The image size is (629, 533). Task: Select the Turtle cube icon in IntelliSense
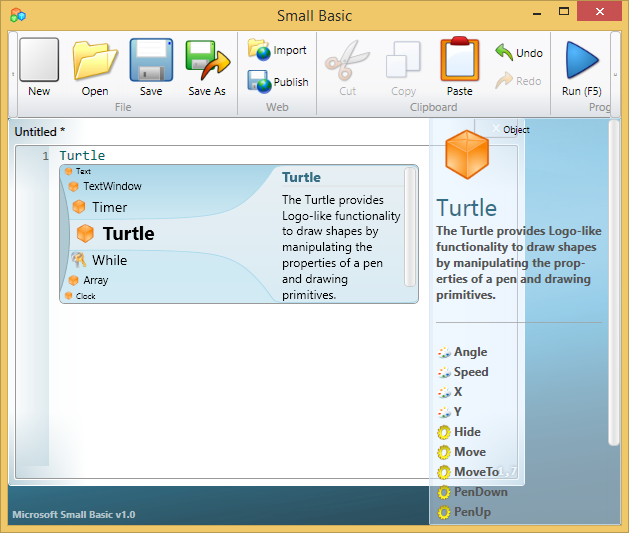(85, 233)
